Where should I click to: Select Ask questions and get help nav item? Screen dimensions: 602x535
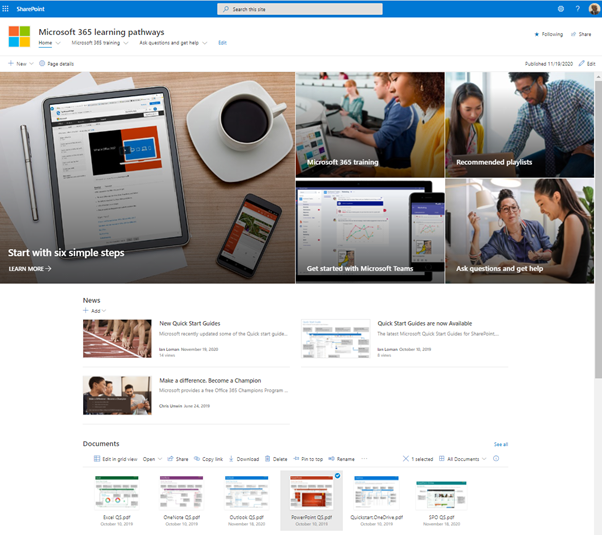coord(169,43)
